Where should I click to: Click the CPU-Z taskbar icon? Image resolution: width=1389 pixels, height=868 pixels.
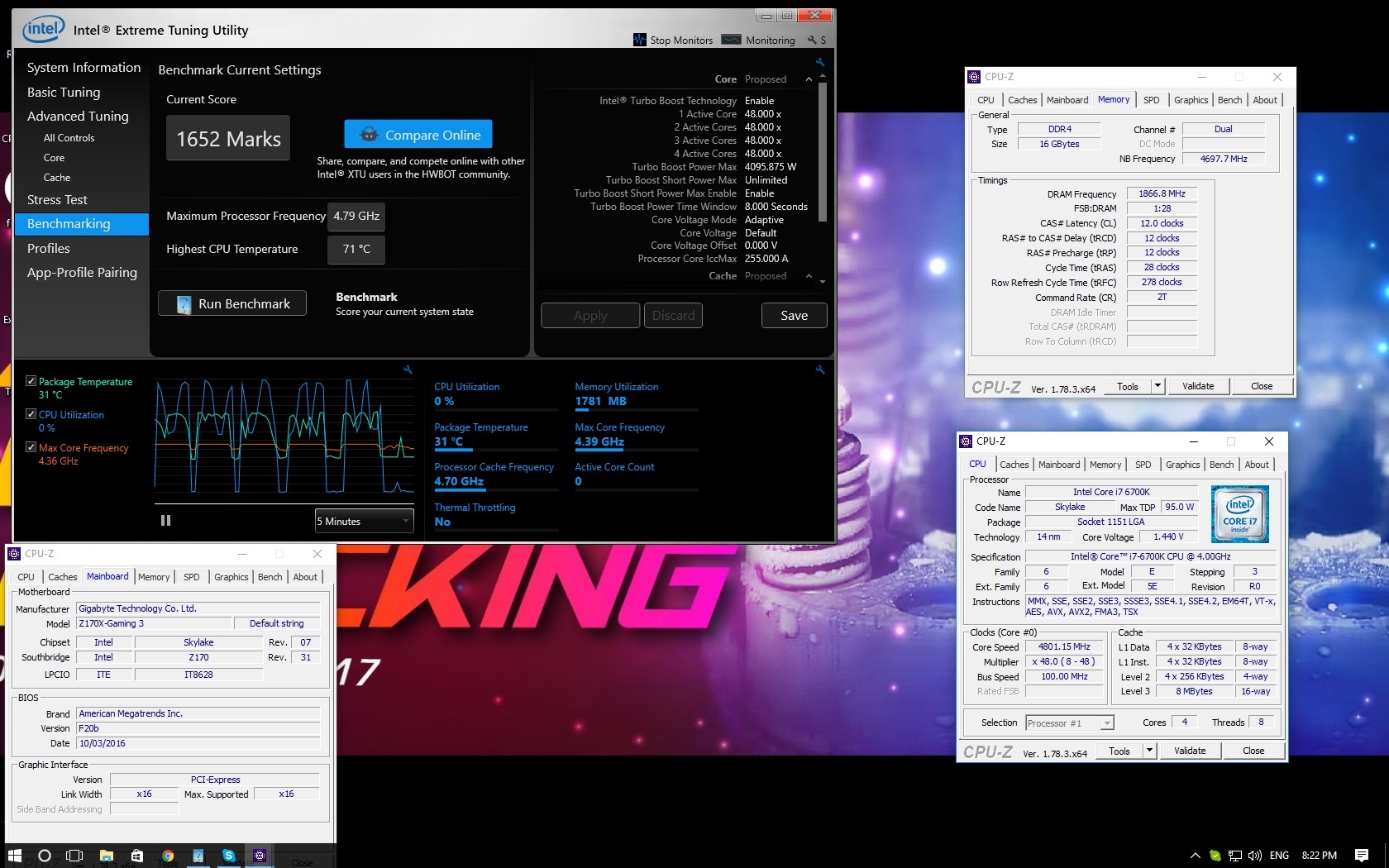click(260, 855)
